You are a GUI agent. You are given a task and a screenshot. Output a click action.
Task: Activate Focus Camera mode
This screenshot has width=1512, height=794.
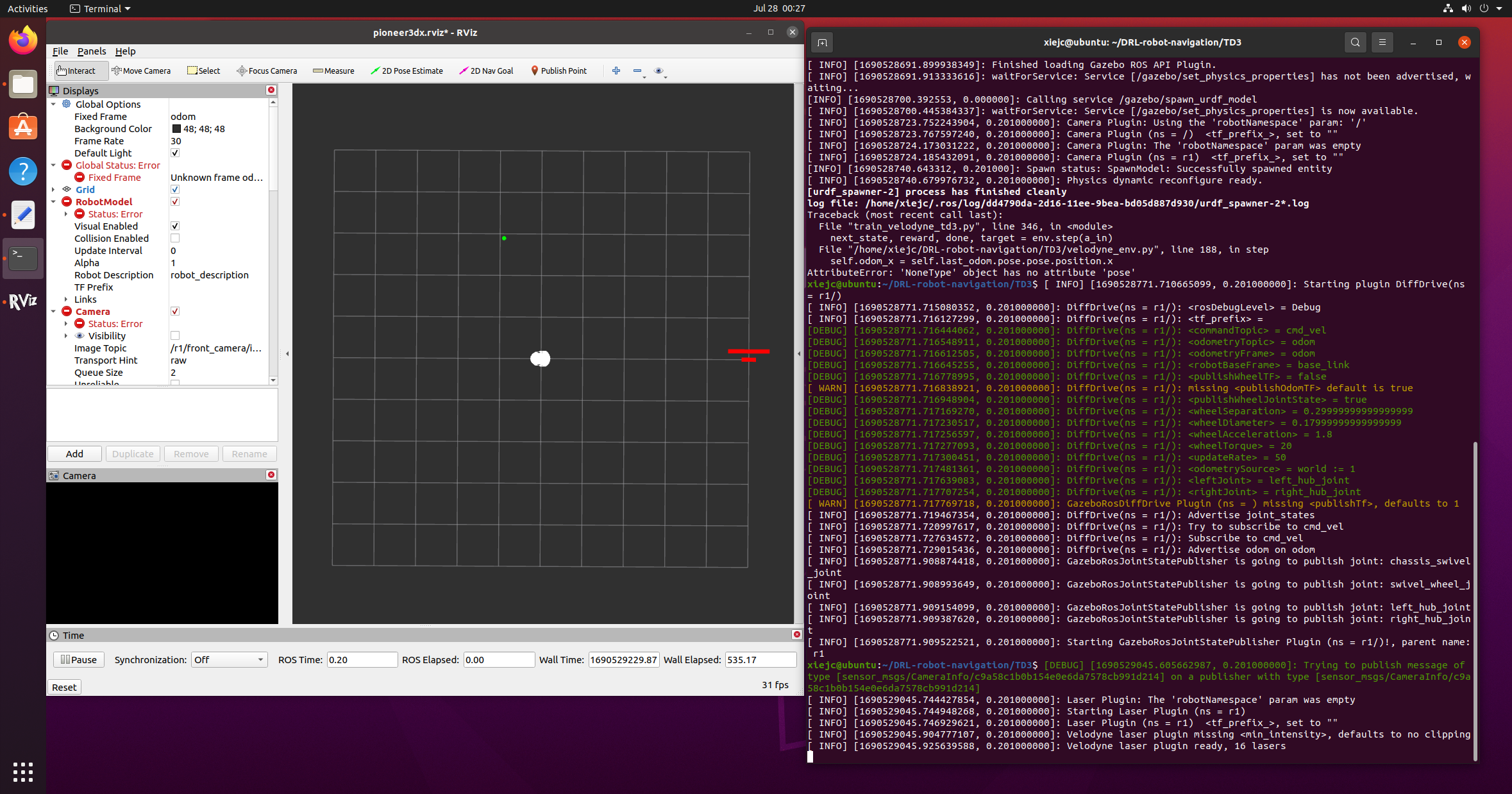point(267,71)
